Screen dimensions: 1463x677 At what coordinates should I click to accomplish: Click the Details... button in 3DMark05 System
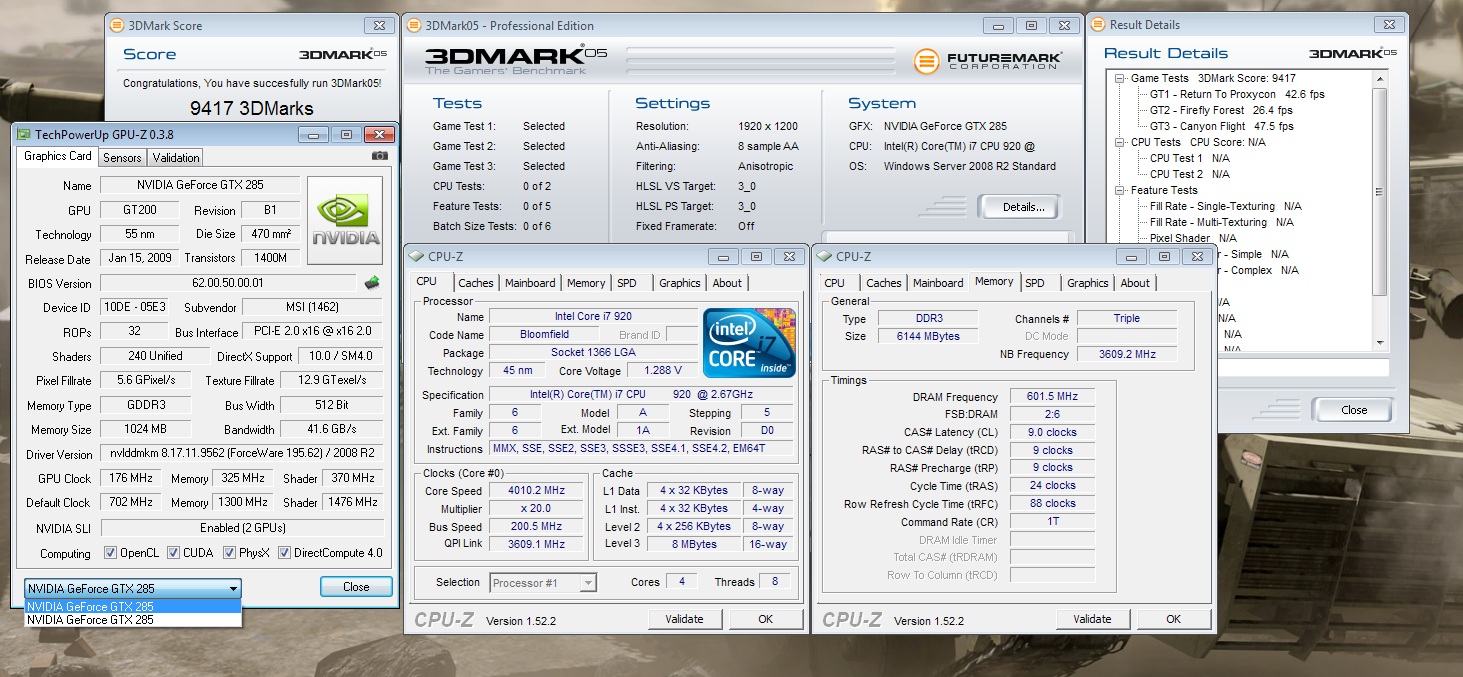point(1019,207)
